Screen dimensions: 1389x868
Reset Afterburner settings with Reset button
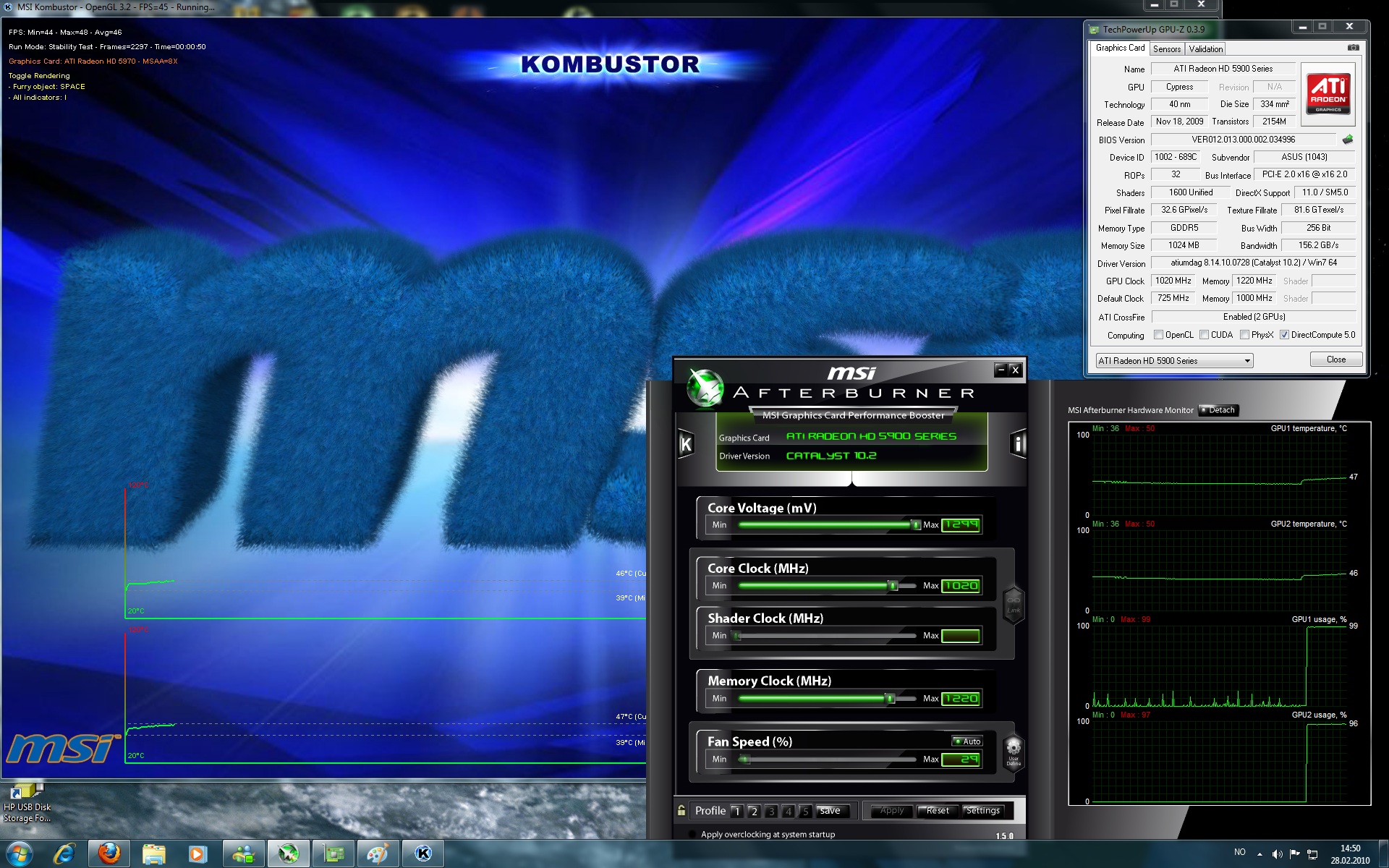938,811
